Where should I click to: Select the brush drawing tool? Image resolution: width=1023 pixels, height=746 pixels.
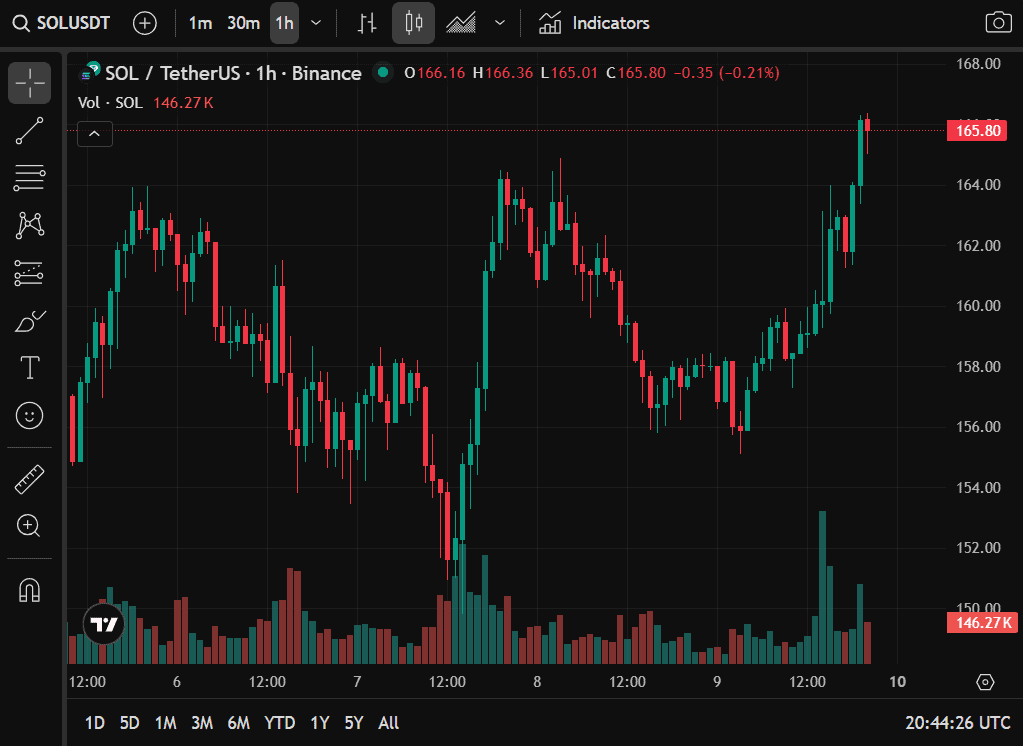30,321
